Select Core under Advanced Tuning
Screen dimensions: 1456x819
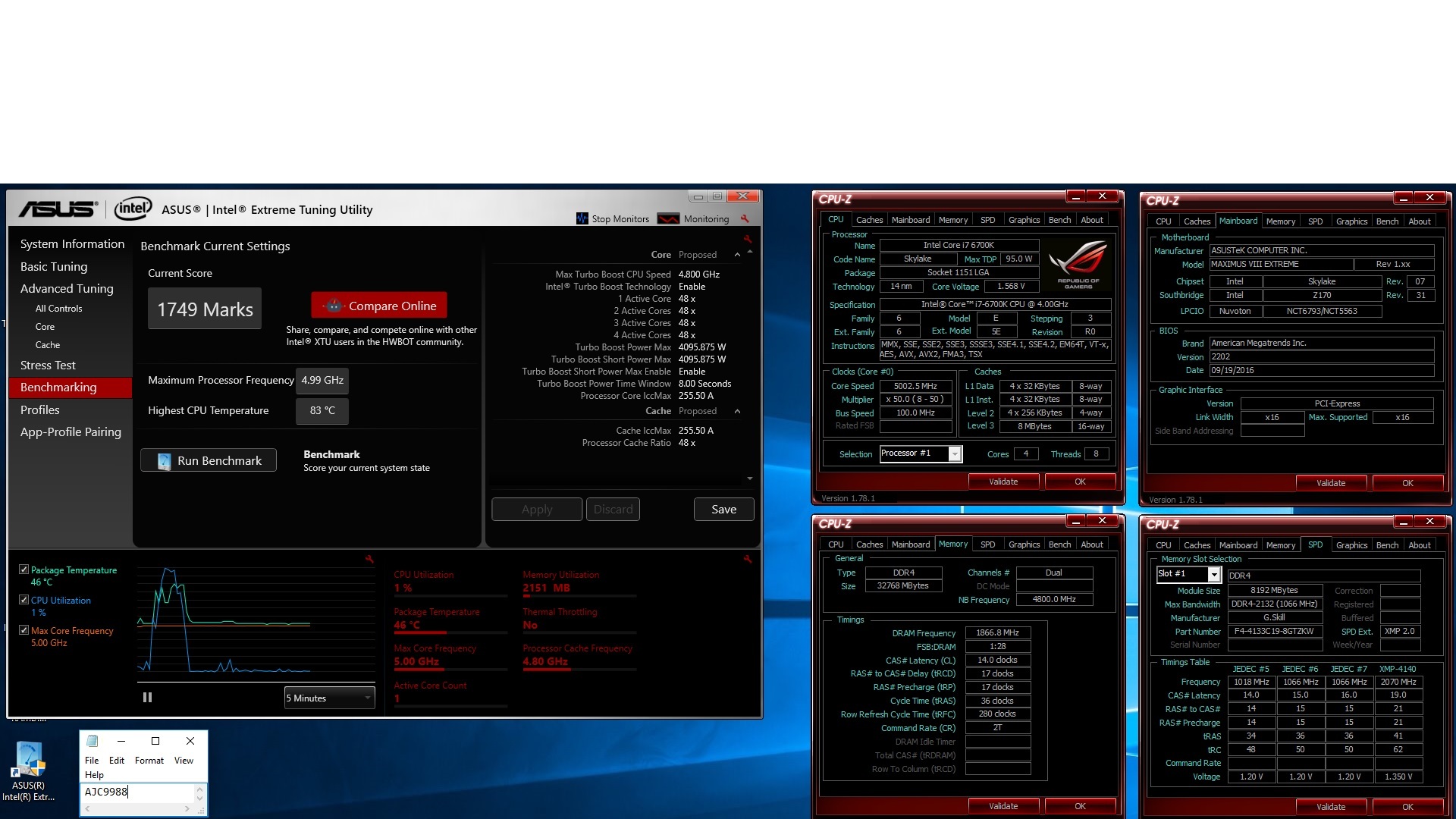click(x=45, y=327)
